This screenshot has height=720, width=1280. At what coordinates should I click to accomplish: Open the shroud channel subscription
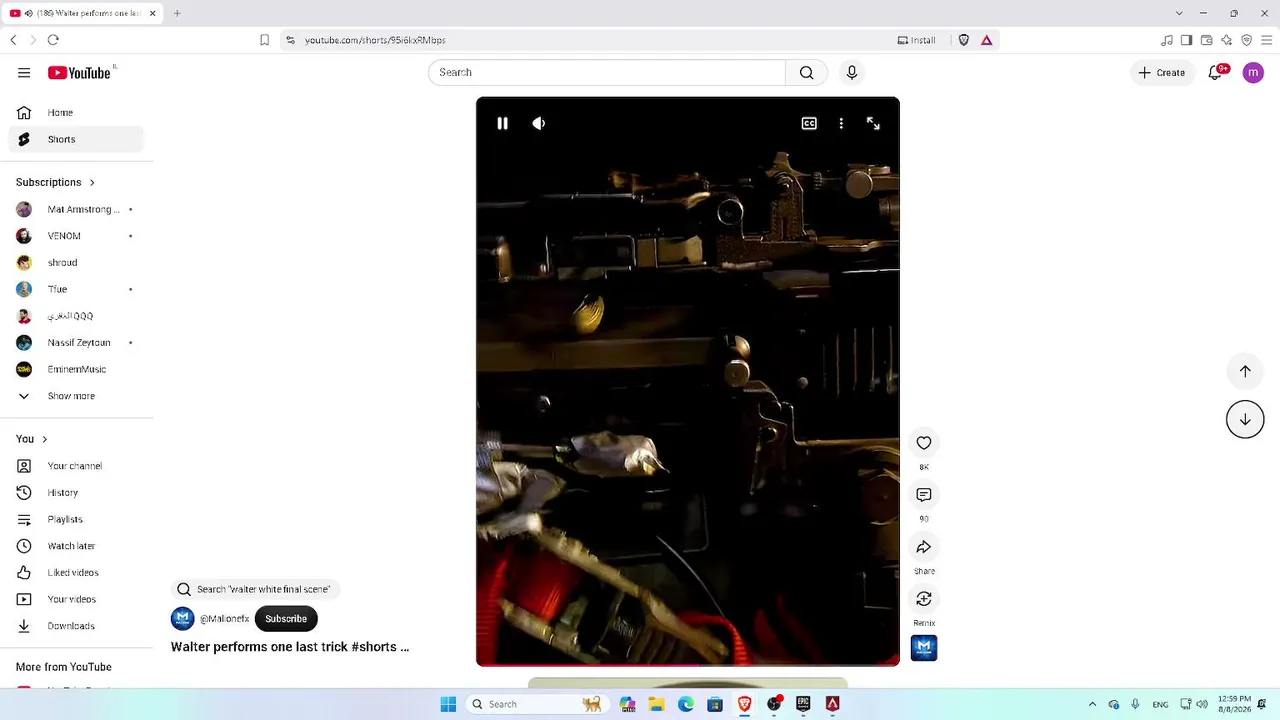(76, 263)
